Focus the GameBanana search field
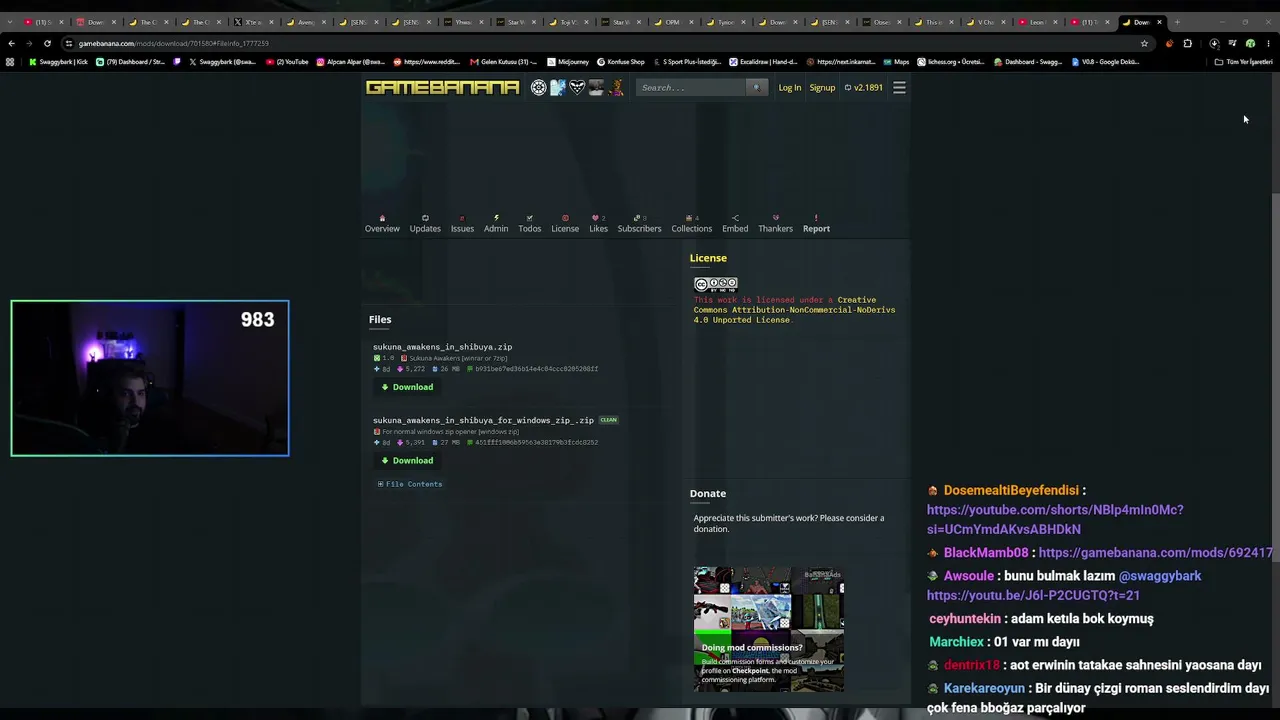The width and height of the screenshot is (1280, 720). tap(692, 88)
